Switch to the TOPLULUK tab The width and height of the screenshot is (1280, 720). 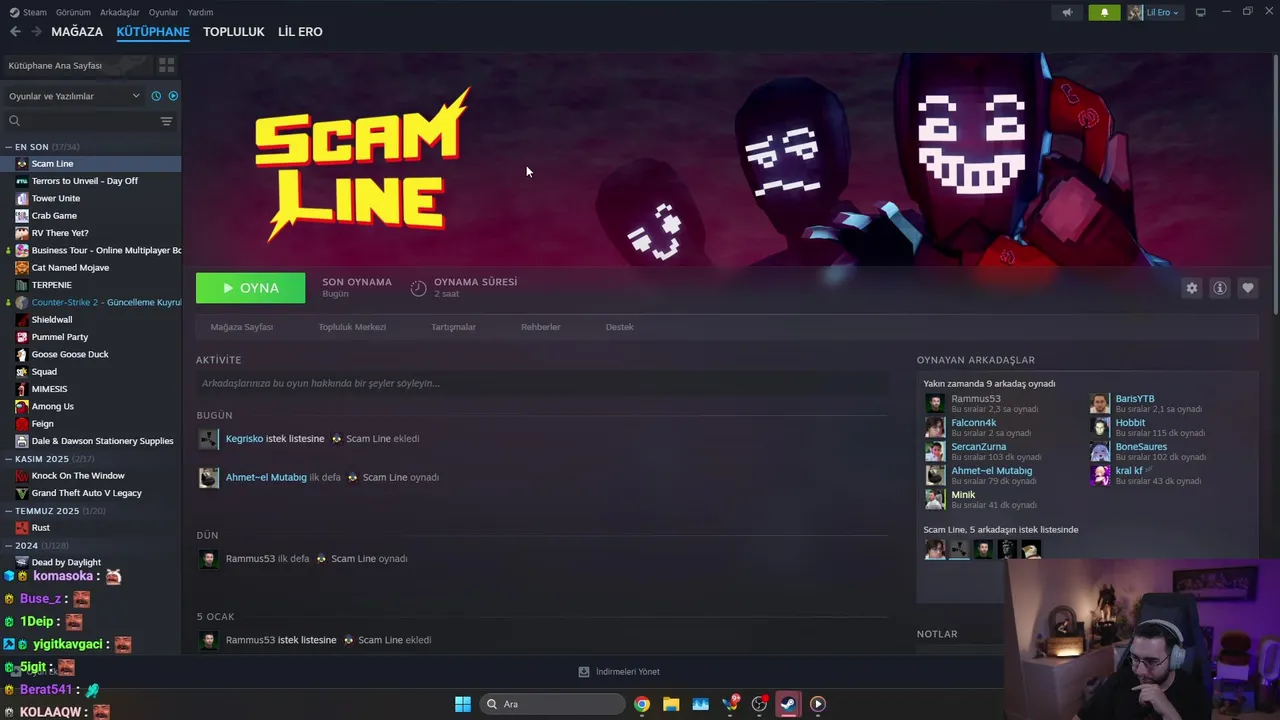pyautogui.click(x=233, y=32)
